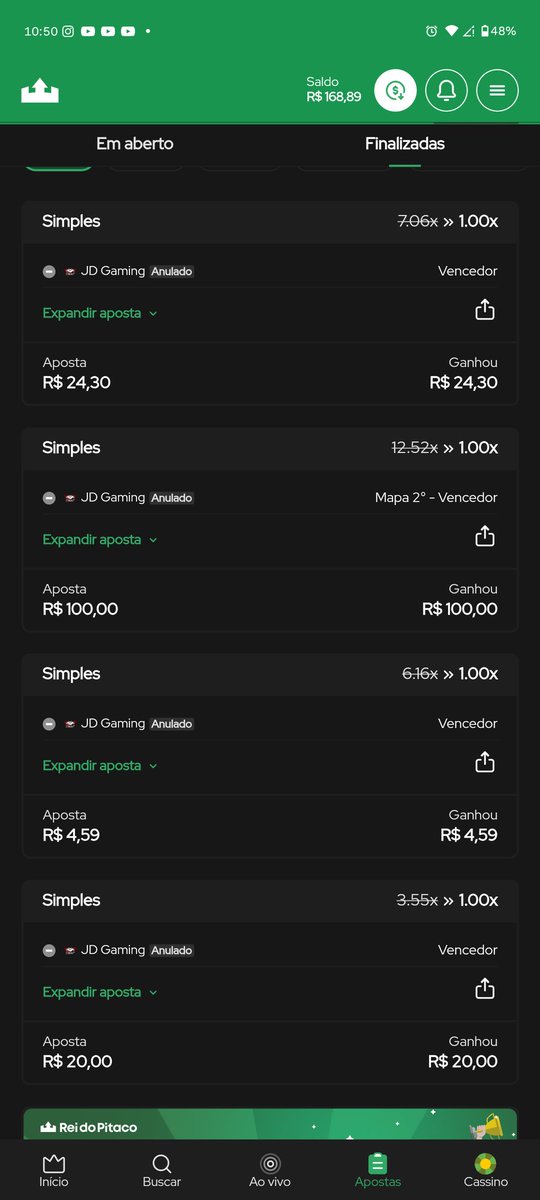Screen dimensions: 540x1200
Task: Share the R$ 24,30 bet
Action: tap(485, 310)
